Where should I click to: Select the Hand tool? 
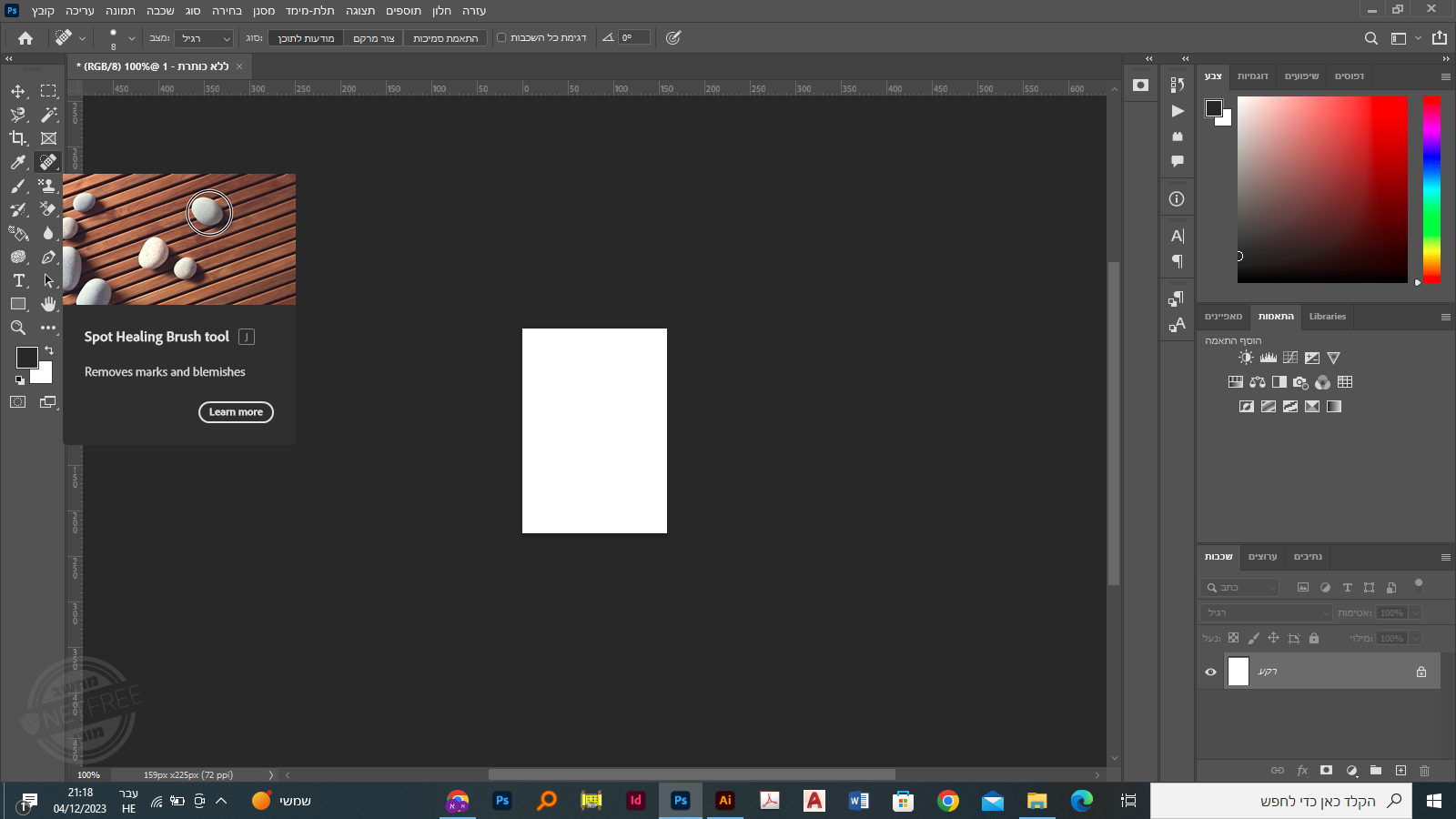pos(48,304)
